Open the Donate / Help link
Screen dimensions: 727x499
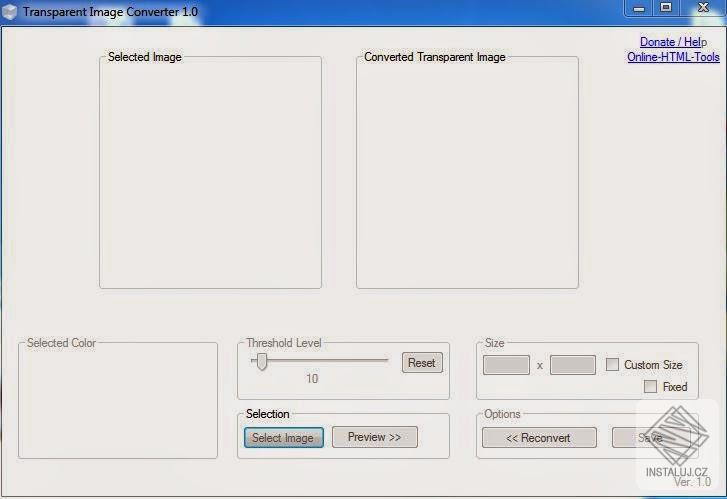[673, 42]
